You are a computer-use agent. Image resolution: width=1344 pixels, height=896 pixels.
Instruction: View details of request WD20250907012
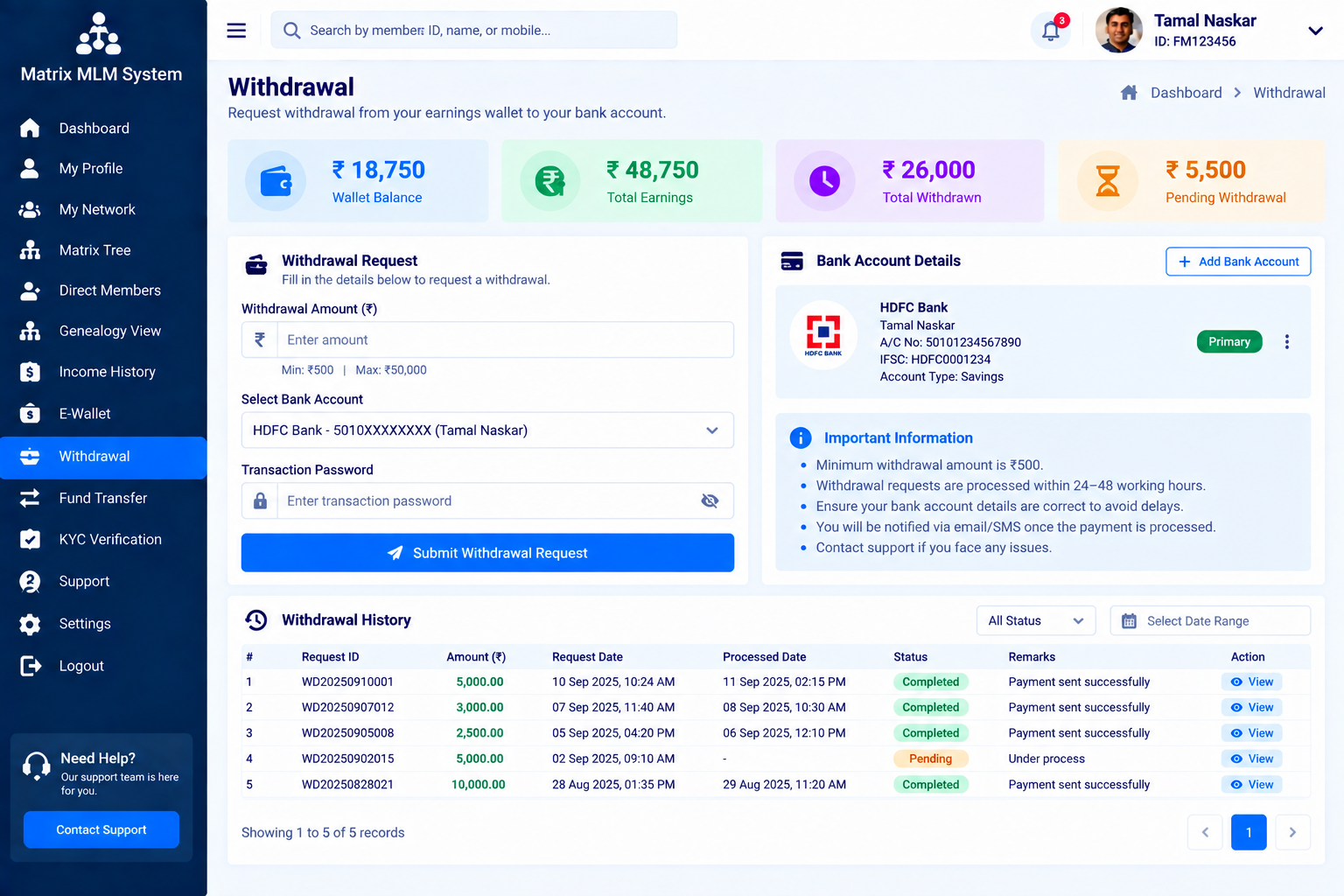1251,707
